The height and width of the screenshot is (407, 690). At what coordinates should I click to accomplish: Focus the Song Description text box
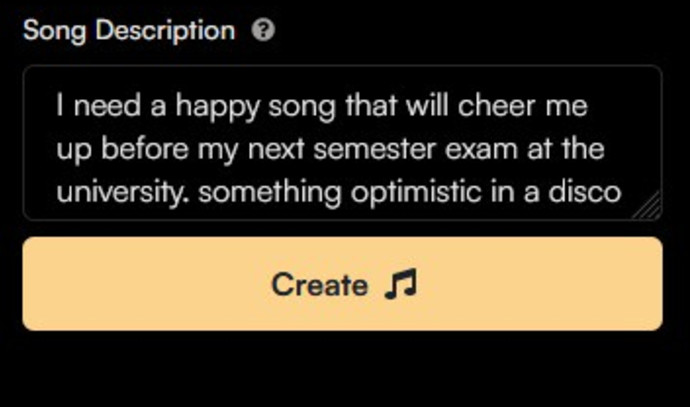coord(342,143)
